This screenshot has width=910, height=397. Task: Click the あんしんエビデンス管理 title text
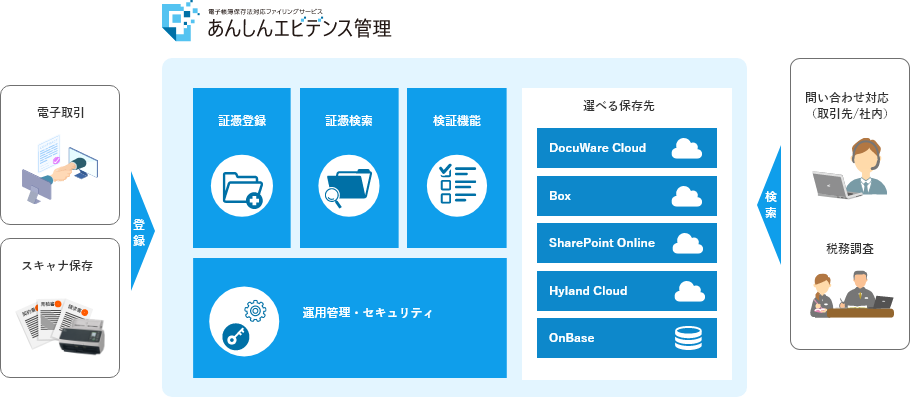tap(299, 28)
